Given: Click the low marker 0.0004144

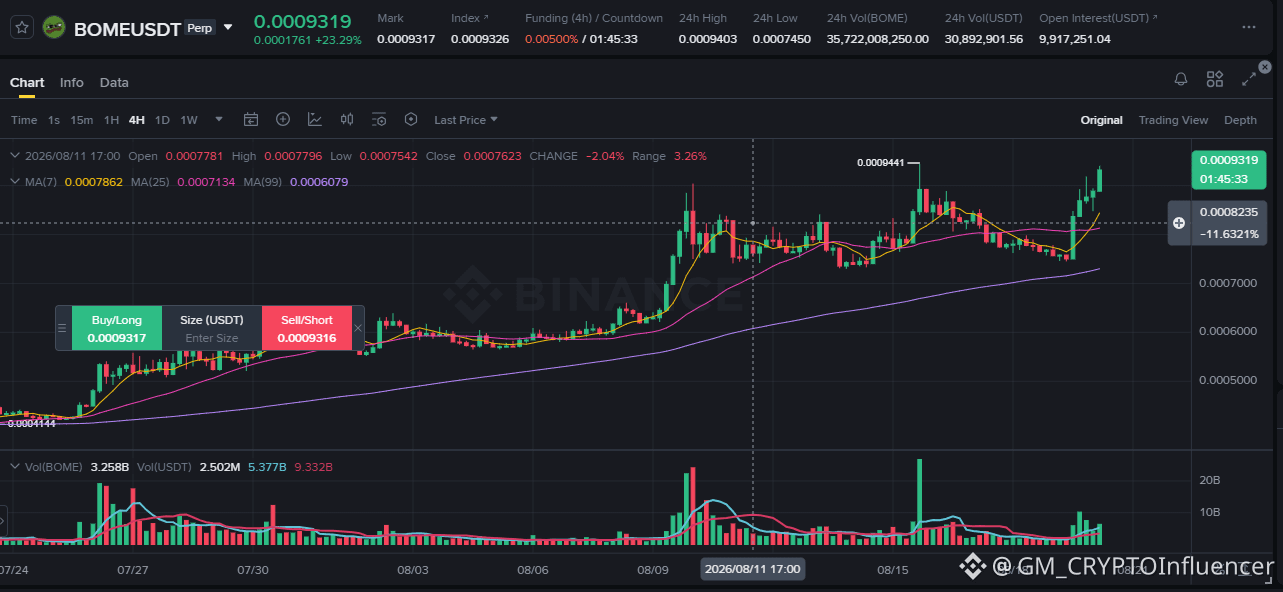Looking at the screenshot, I should tap(32, 423).
